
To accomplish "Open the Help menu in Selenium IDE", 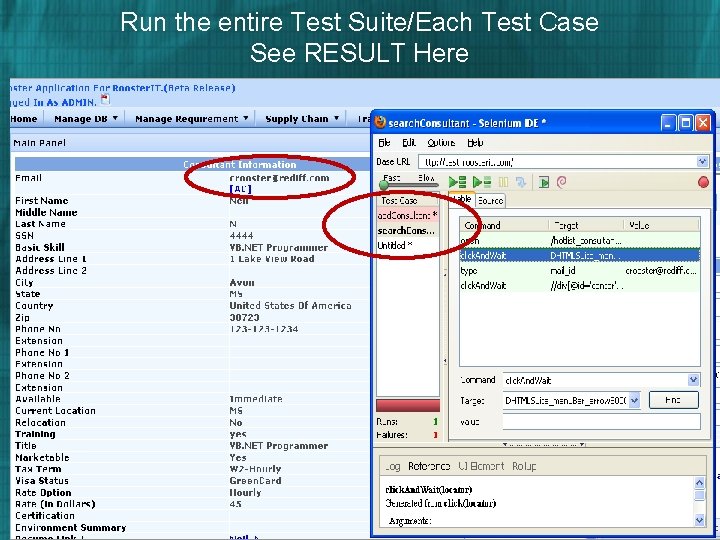I will 475,143.
